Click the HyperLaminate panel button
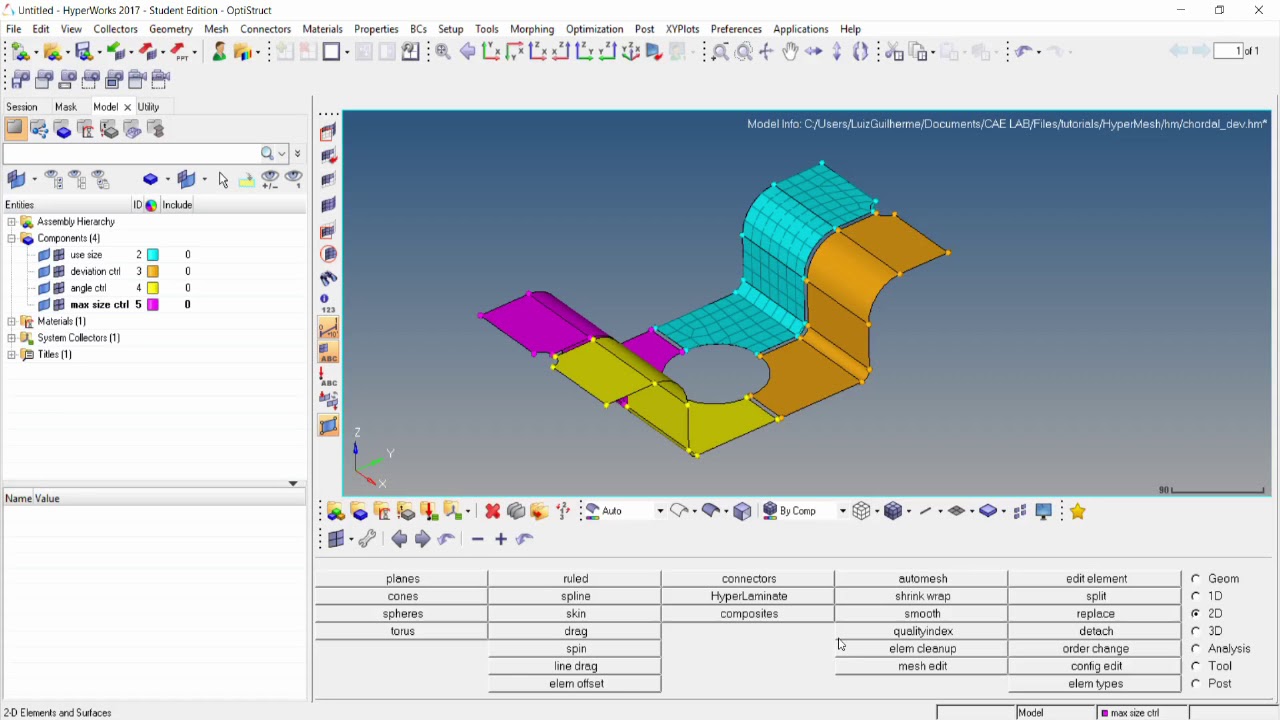The image size is (1280, 720). pos(749,596)
